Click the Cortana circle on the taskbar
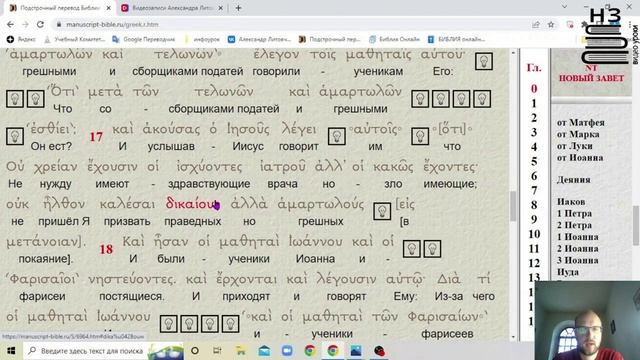 195,351
